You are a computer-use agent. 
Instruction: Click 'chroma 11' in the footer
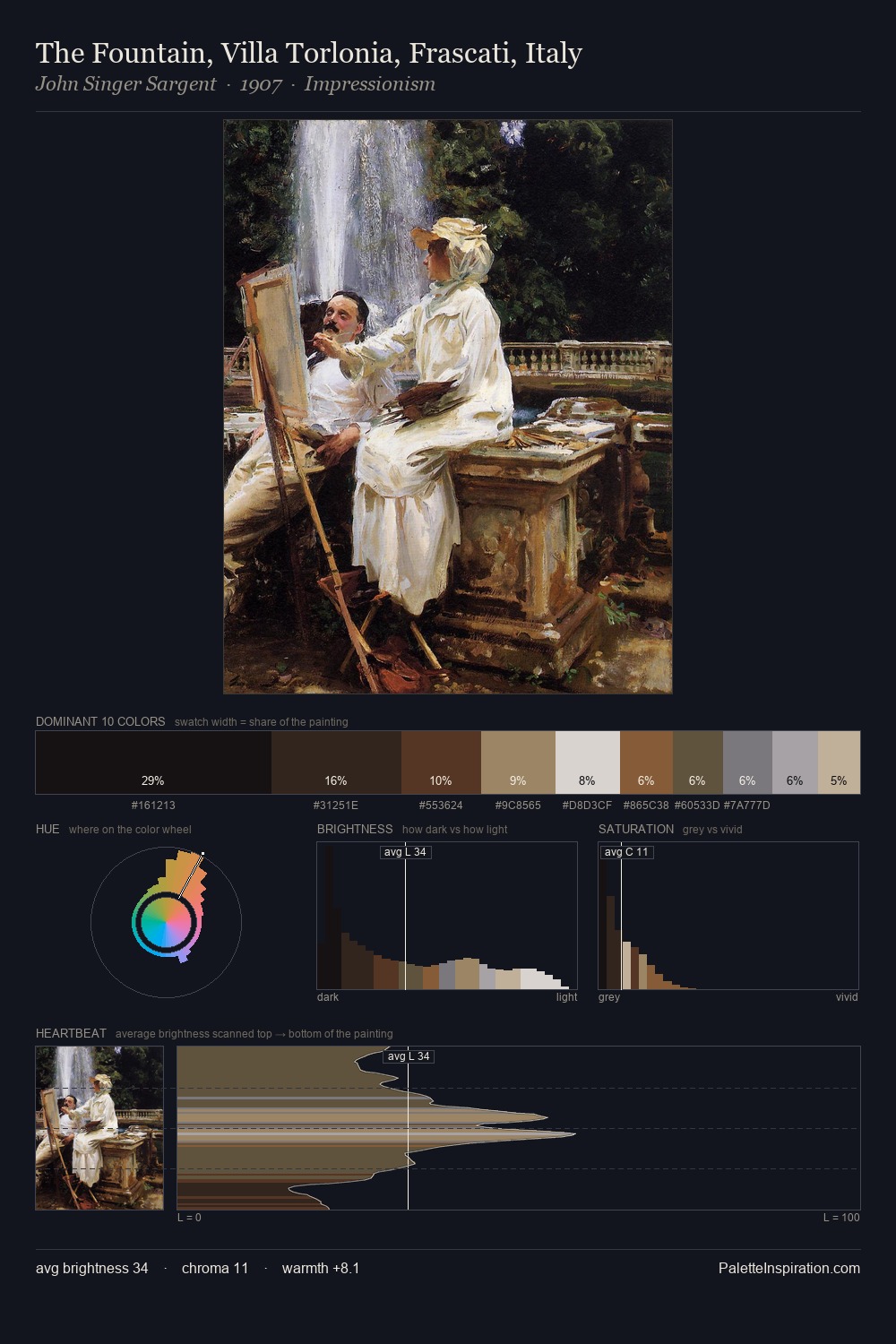(215, 1268)
